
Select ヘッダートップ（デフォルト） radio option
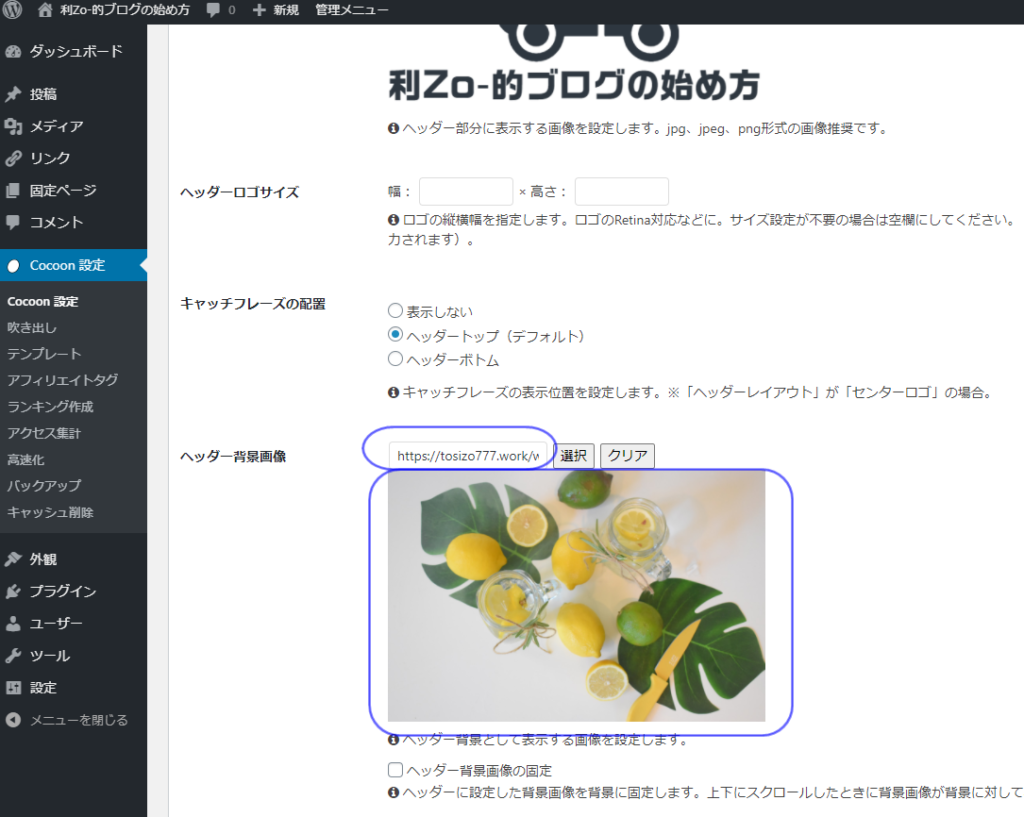[395, 335]
